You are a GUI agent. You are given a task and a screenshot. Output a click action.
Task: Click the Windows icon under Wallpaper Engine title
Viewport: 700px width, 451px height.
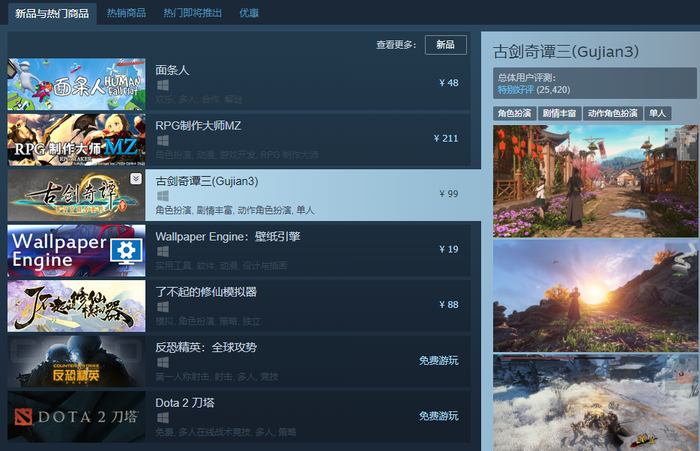click(163, 251)
